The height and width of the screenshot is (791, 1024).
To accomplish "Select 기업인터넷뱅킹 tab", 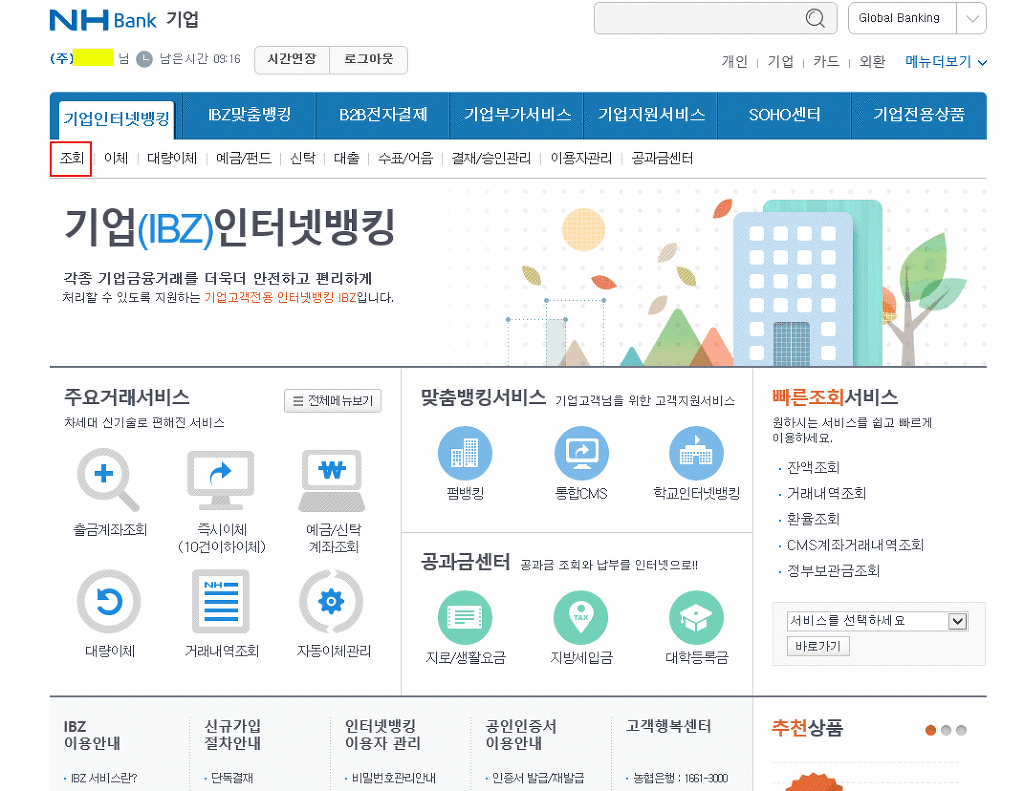I will click(116, 119).
